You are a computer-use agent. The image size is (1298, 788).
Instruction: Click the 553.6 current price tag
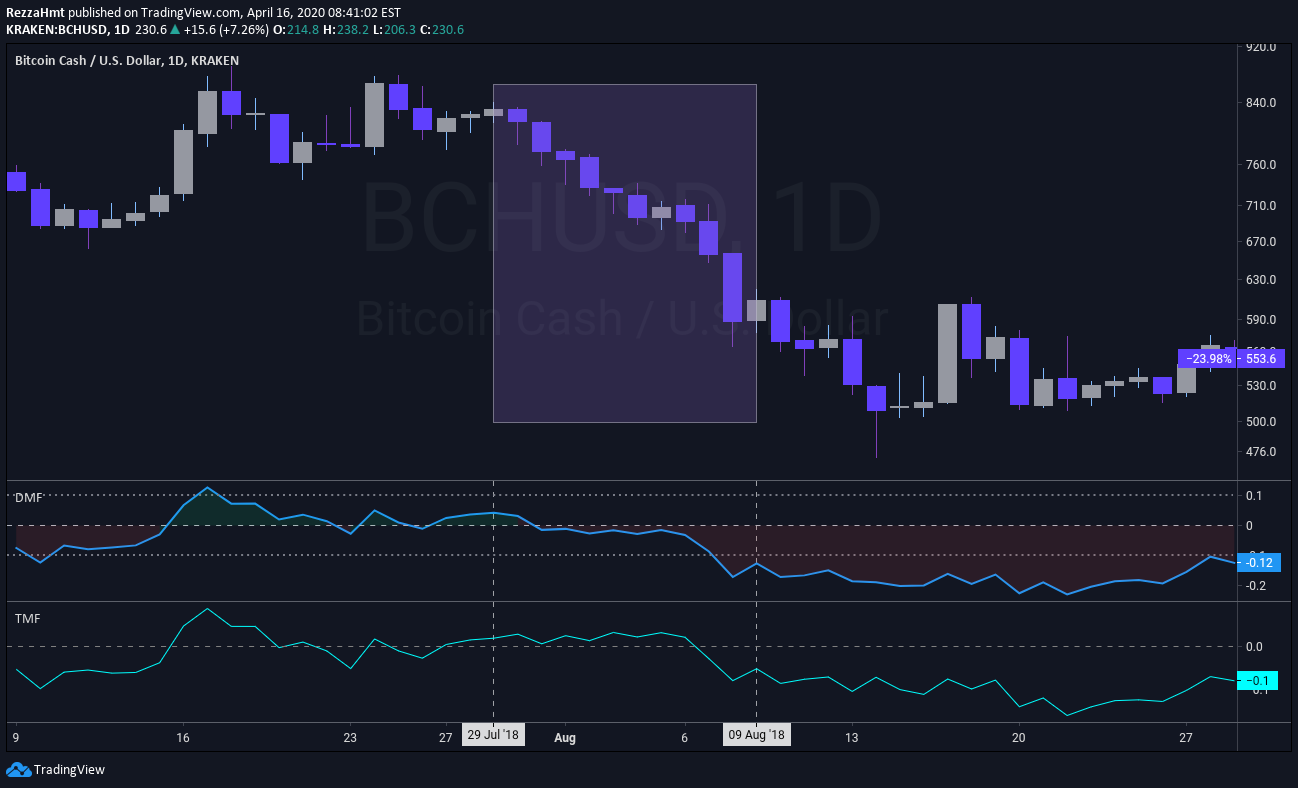point(1262,358)
